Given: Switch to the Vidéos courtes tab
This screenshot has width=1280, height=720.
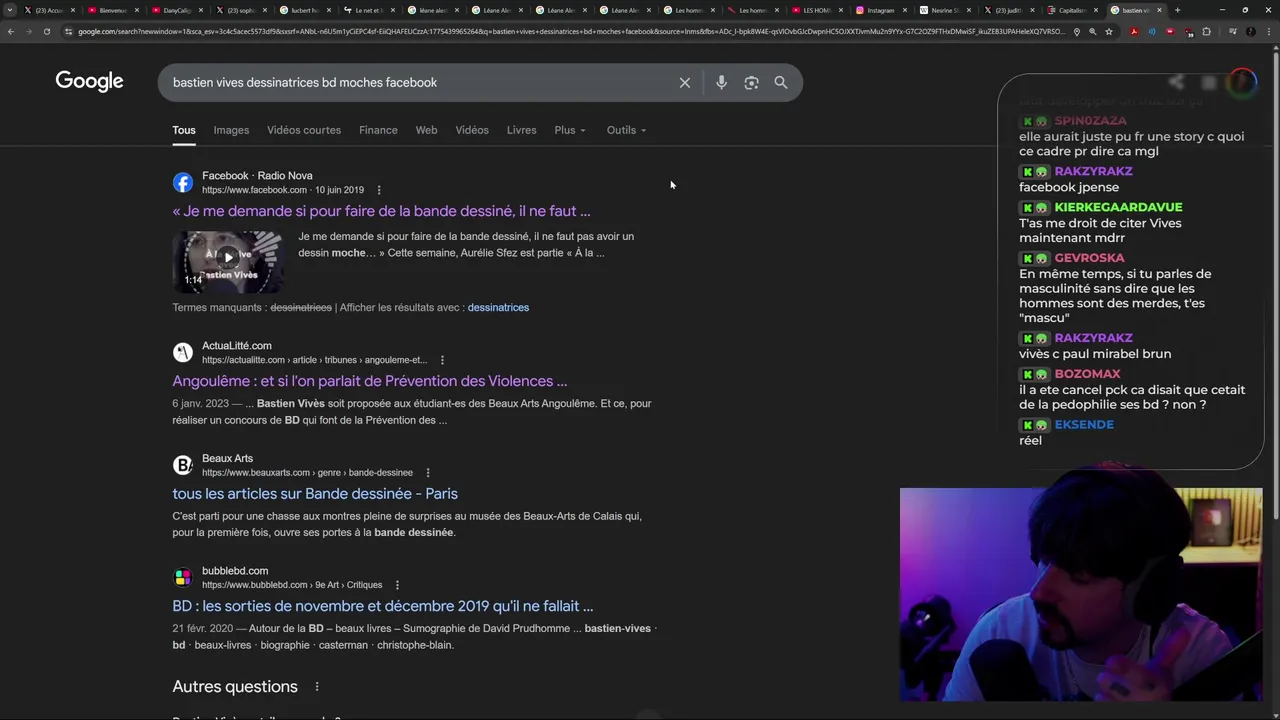Looking at the screenshot, I should pyautogui.click(x=304, y=130).
